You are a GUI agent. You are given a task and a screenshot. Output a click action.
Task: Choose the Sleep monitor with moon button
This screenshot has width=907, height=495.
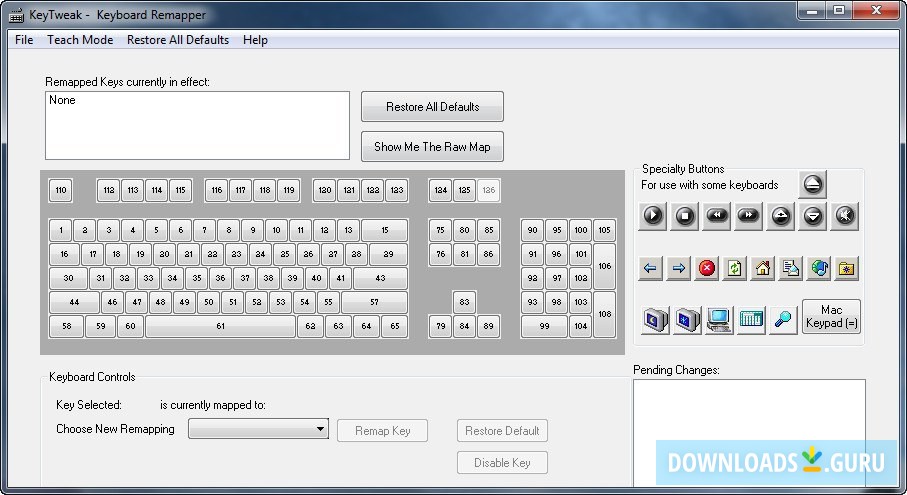655,320
